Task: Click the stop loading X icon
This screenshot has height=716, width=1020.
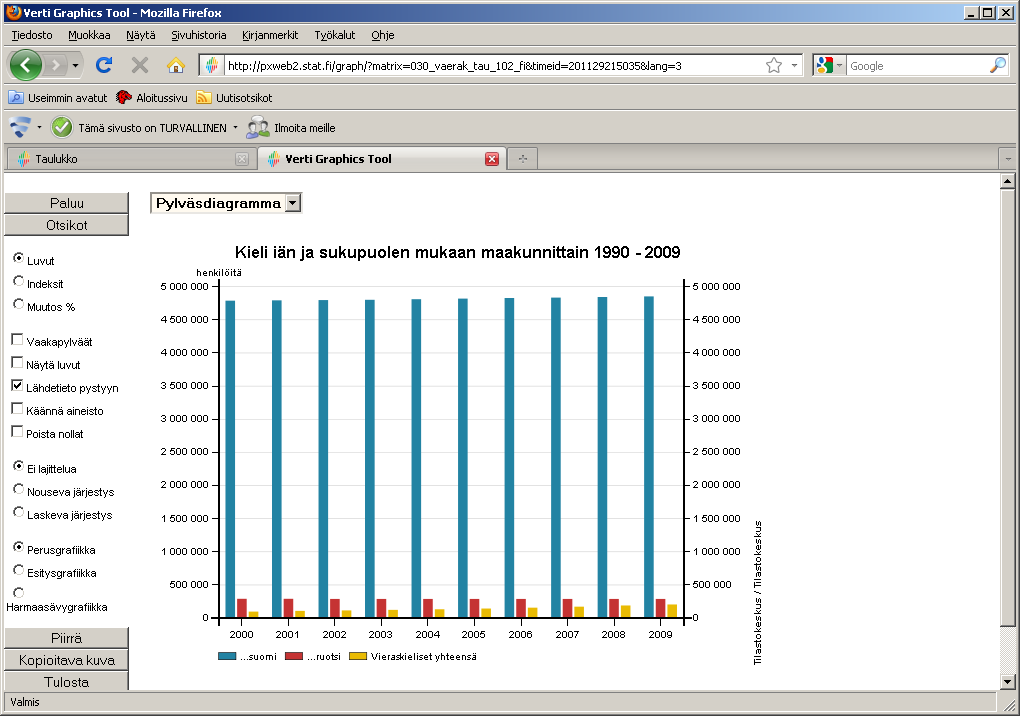Action: click(x=140, y=65)
